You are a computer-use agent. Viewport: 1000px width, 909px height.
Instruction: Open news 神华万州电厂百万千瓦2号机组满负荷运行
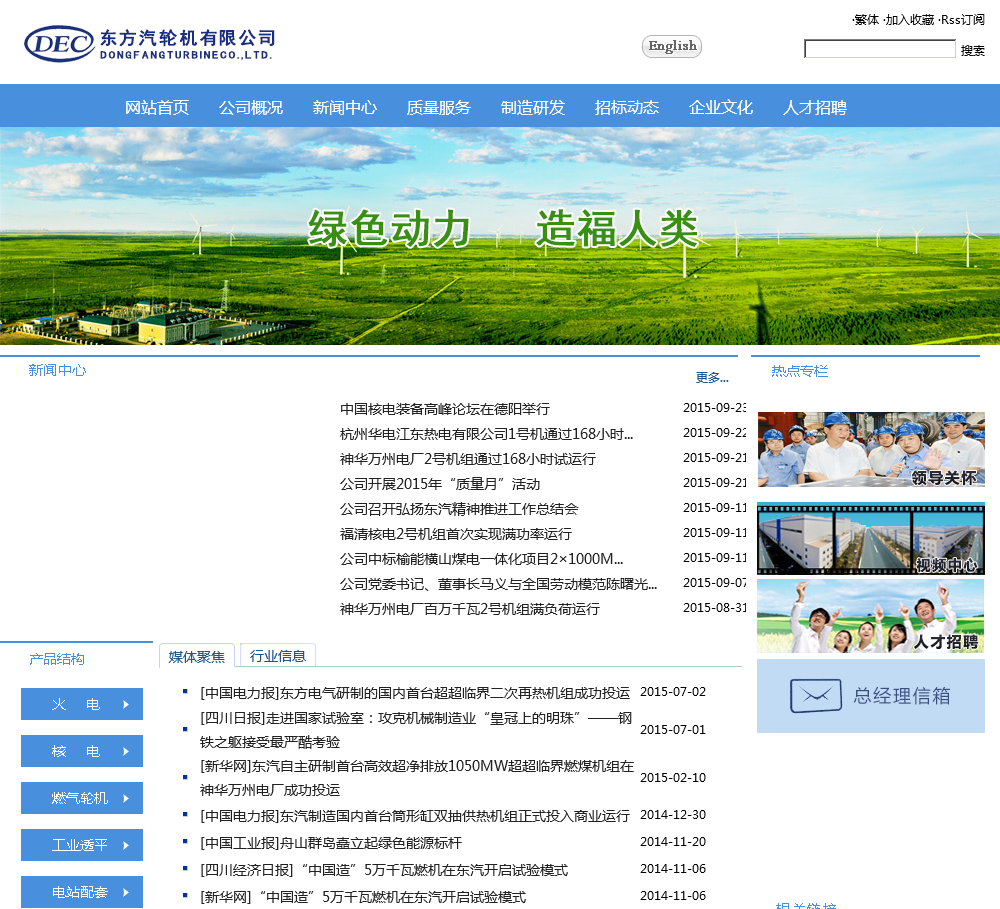(x=469, y=609)
